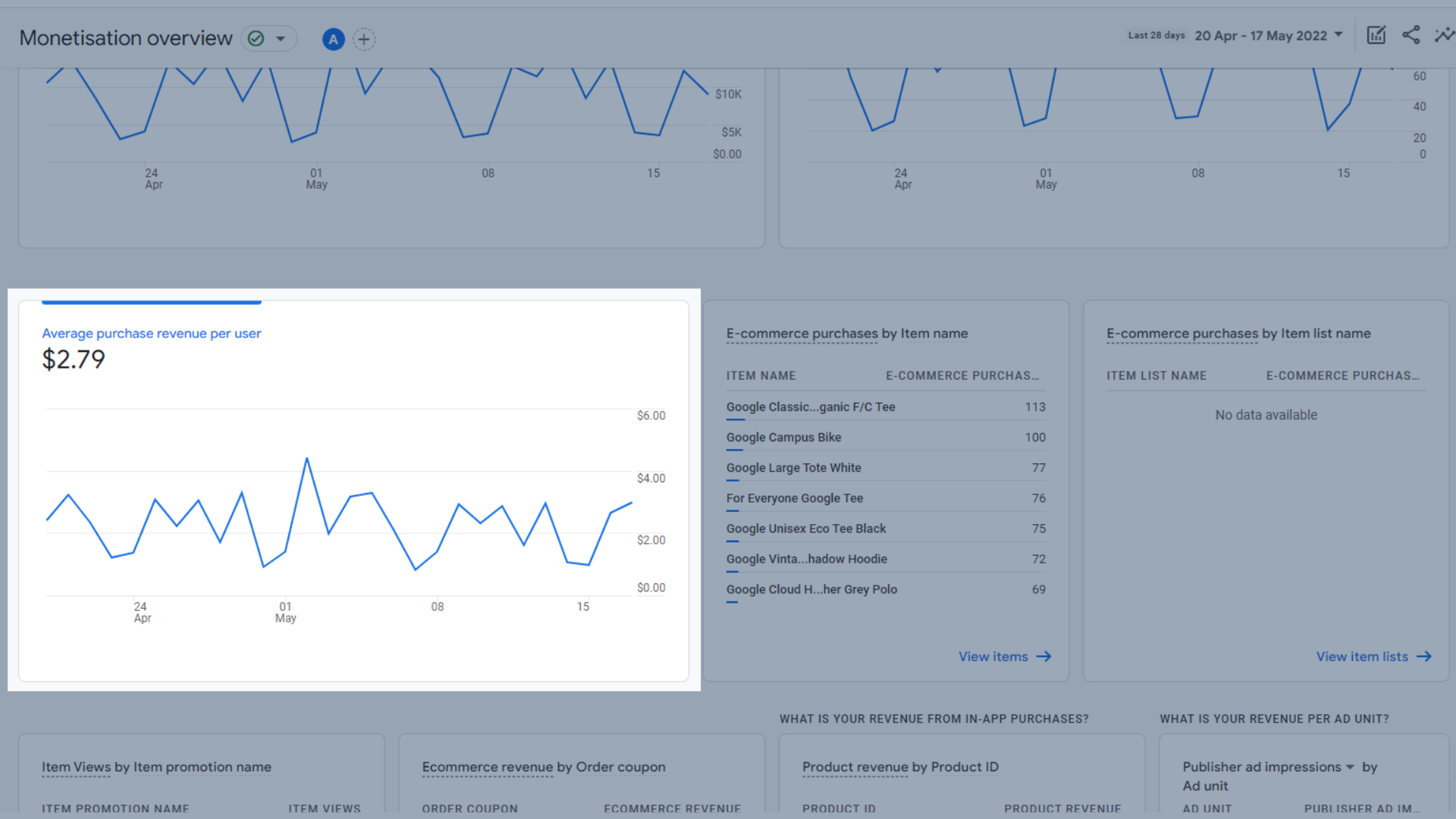Select Average purchase revenue per user tab
Image resolution: width=1456 pixels, height=819 pixels.
point(152,334)
